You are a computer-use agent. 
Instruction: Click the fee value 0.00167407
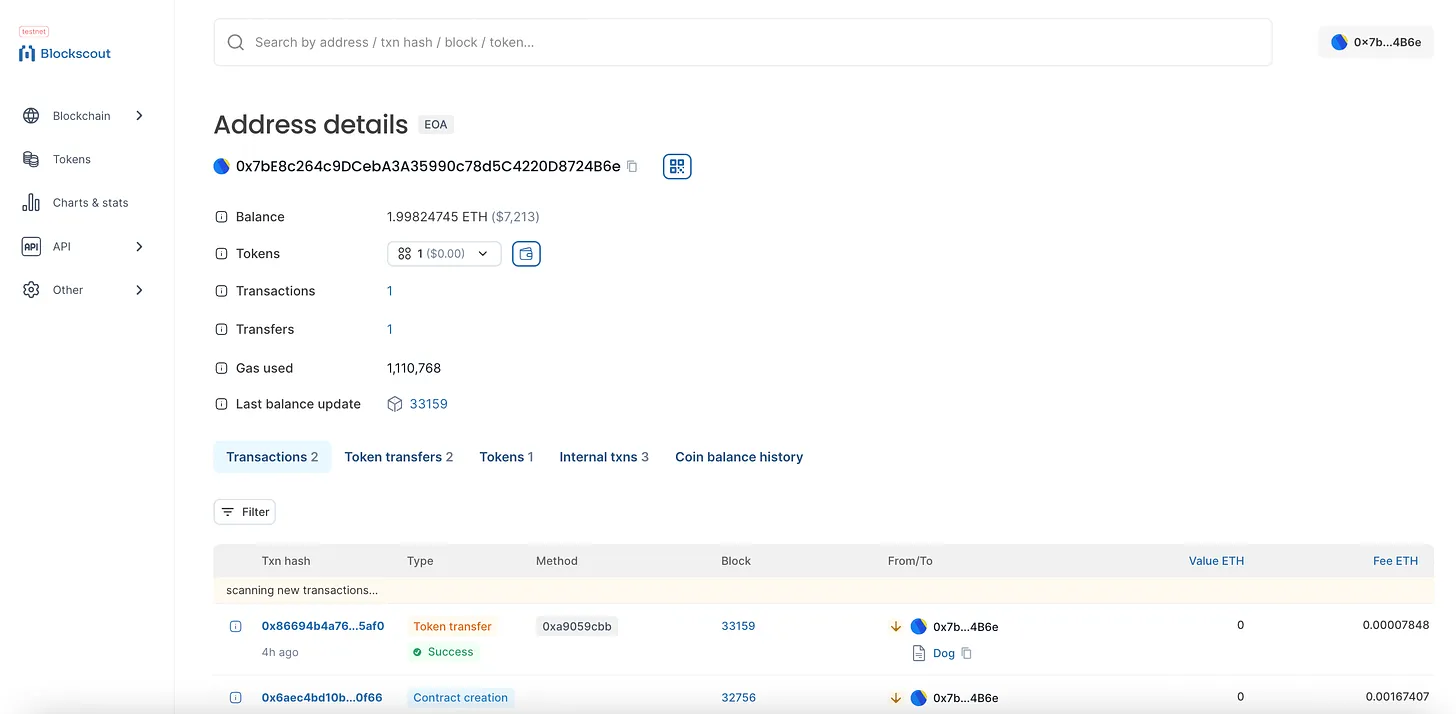click(x=1398, y=697)
